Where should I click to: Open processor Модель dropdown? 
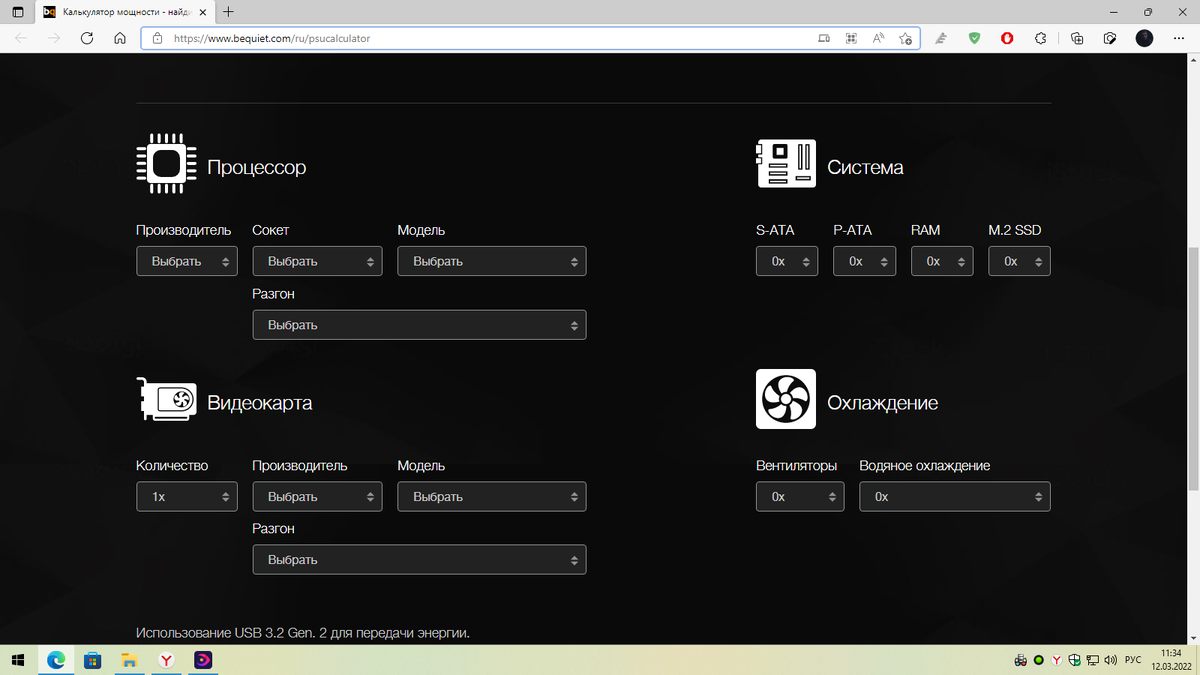[x=492, y=261]
